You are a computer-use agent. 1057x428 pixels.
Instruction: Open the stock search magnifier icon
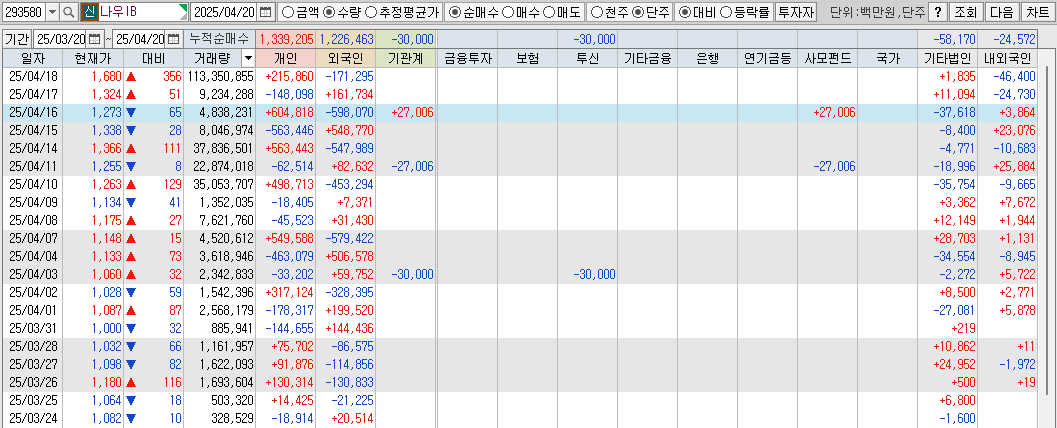pos(69,11)
